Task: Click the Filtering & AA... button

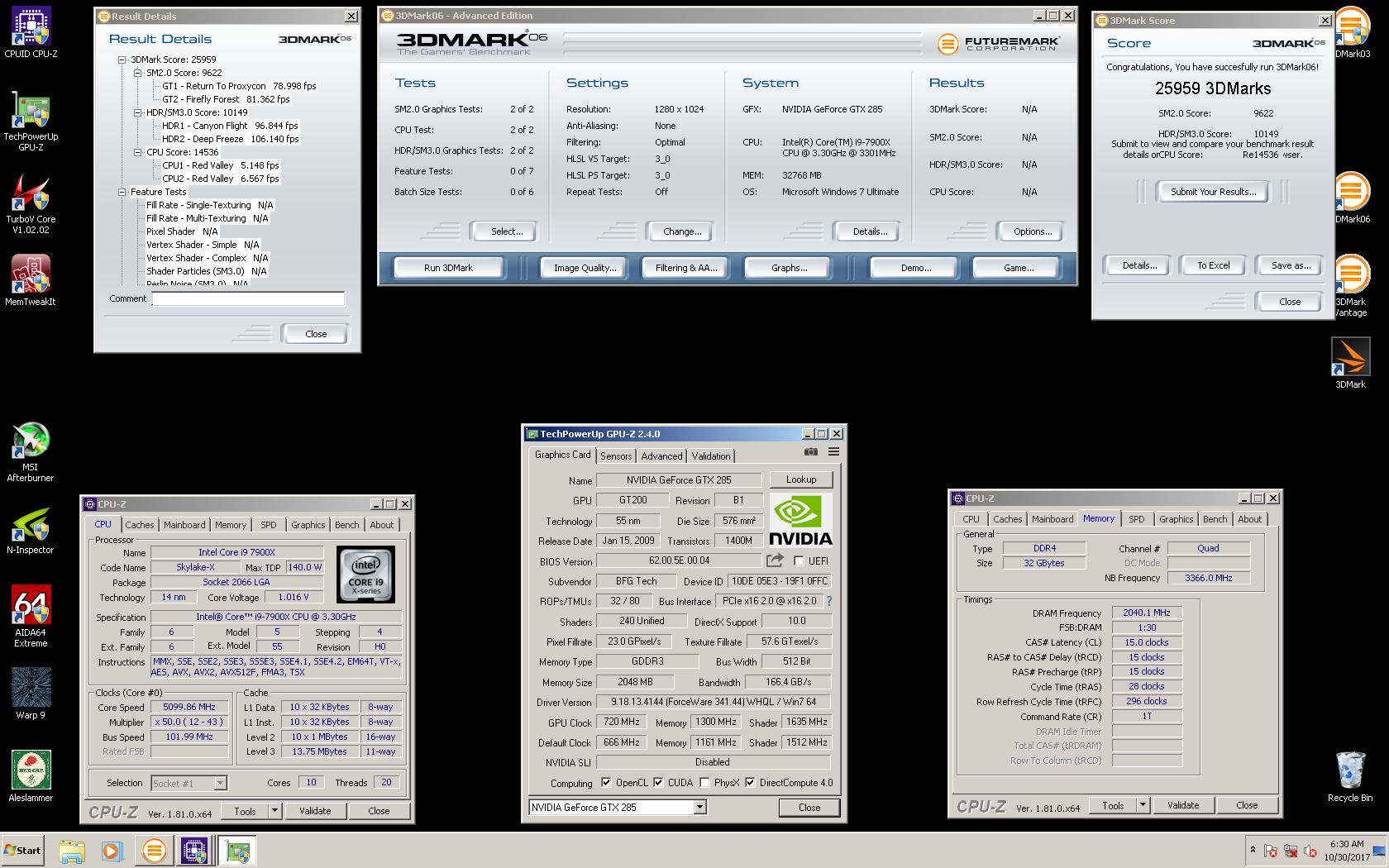Action: point(686,268)
